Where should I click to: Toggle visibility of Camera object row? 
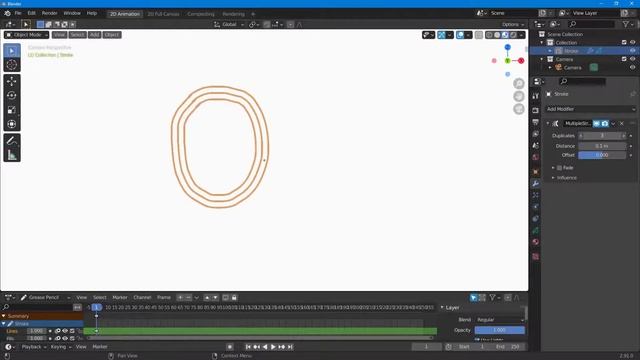[x=633, y=67]
